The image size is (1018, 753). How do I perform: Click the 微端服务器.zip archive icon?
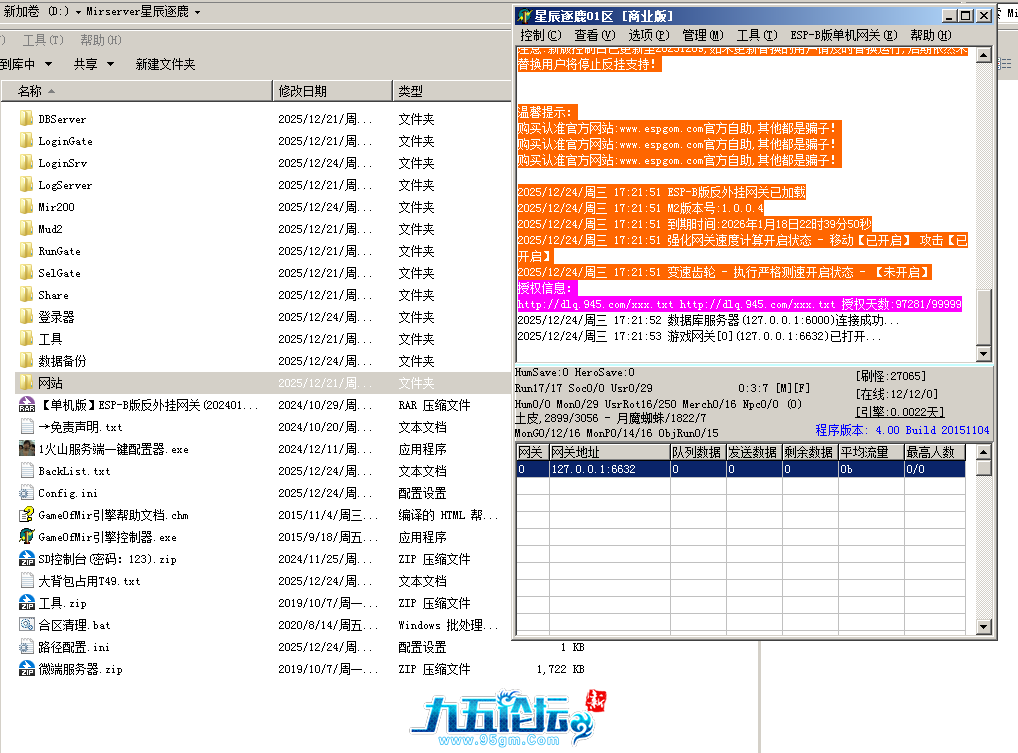pyautogui.click(x=27, y=669)
